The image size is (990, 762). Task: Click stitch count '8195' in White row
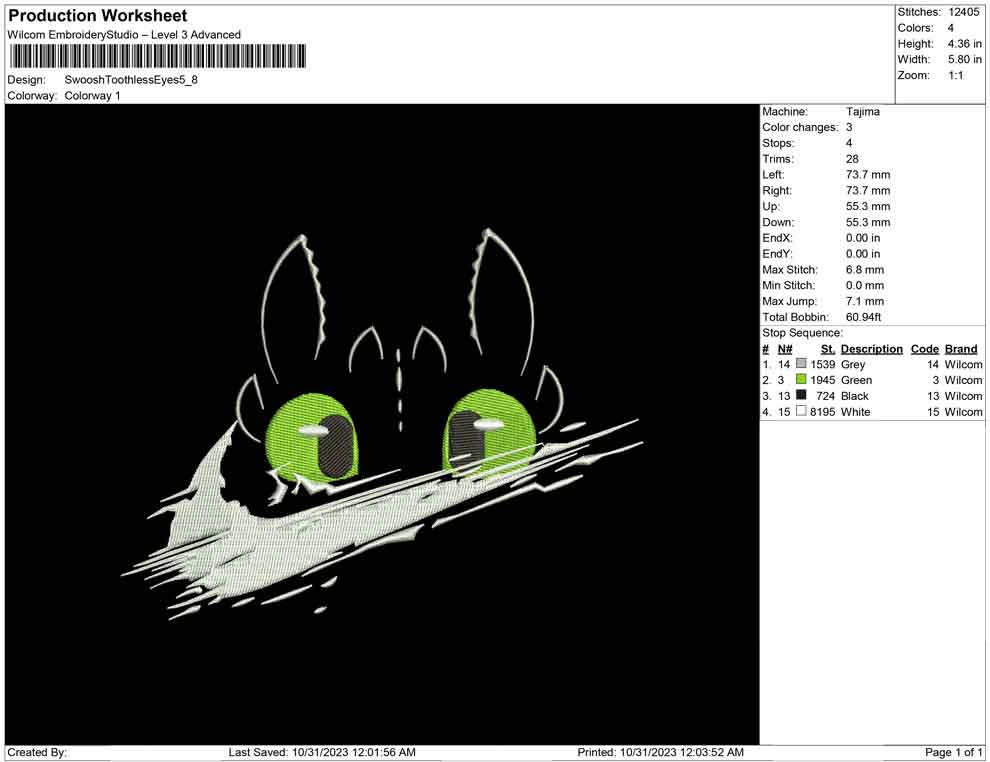pos(823,412)
